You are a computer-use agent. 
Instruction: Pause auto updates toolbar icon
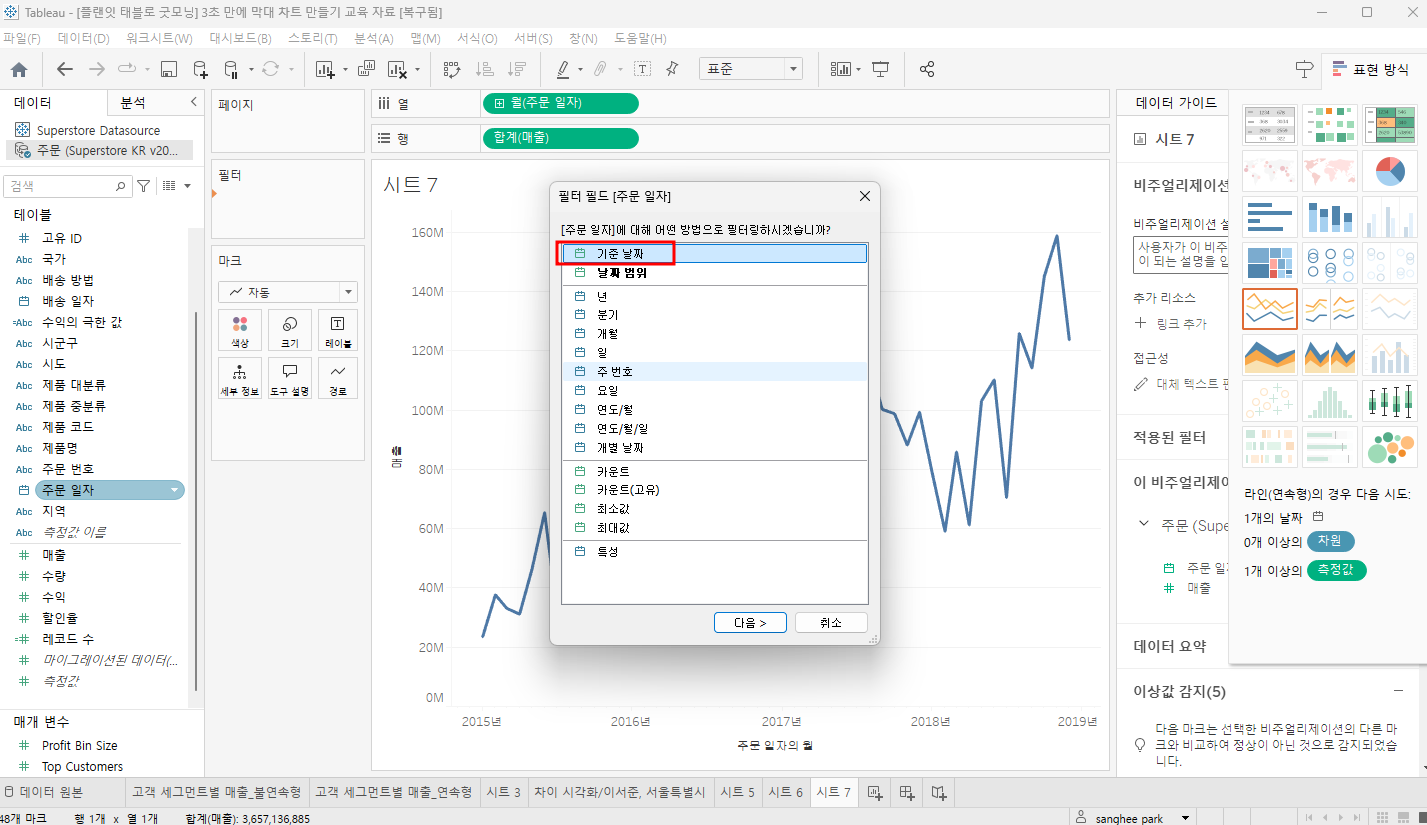[x=231, y=69]
